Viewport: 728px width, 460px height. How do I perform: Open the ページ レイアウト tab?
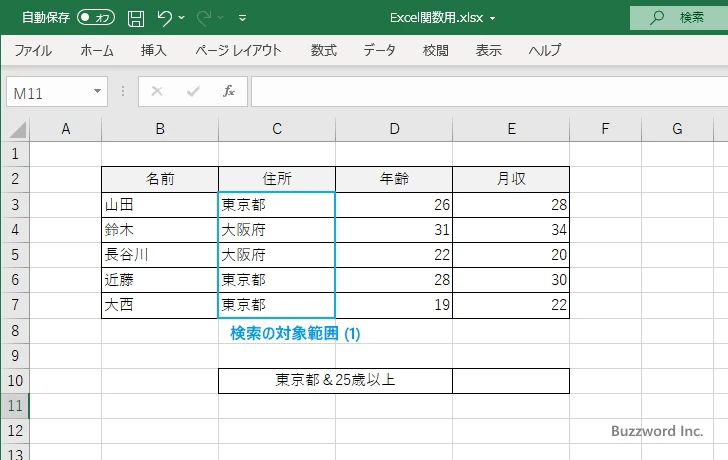(238, 50)
